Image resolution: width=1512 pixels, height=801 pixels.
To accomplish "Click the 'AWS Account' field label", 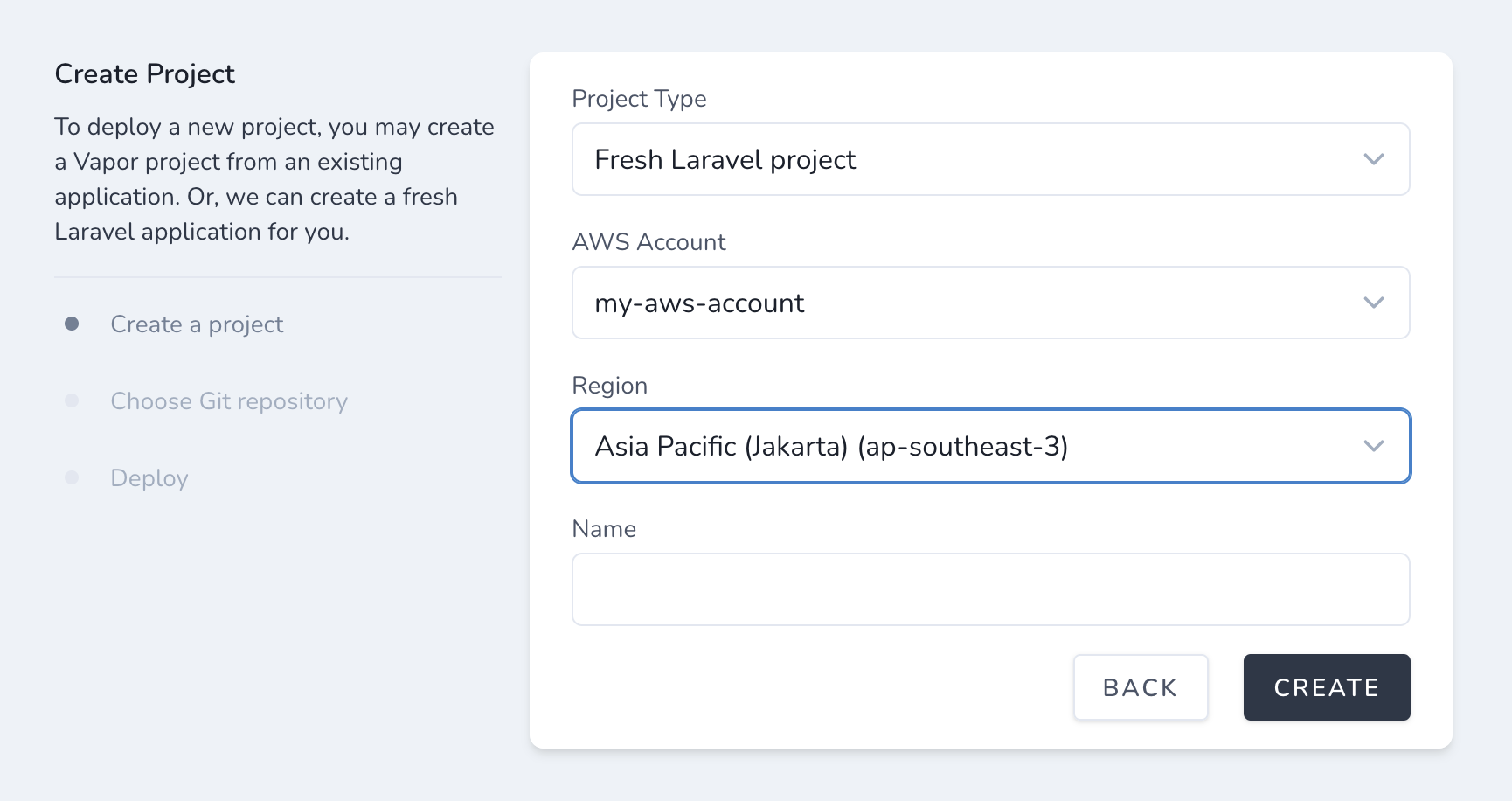I will 648,242.
